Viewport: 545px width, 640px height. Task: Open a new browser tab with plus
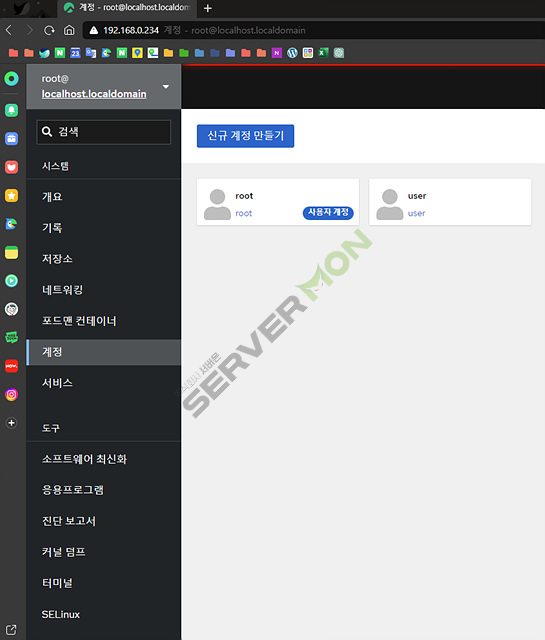[x=207, y=8]
